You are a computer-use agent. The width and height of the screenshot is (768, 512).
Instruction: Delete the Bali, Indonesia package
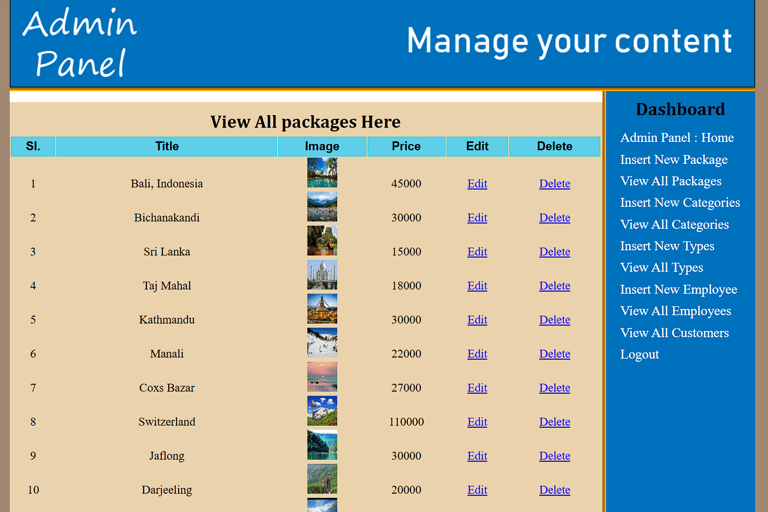[554, 184]
